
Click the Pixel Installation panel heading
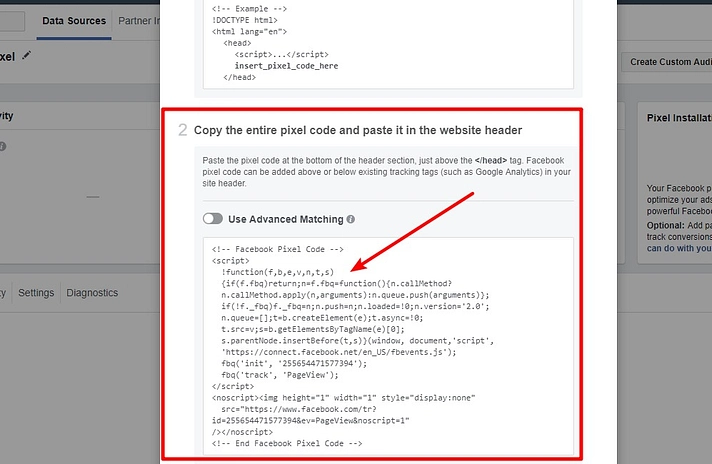point(679,118)
